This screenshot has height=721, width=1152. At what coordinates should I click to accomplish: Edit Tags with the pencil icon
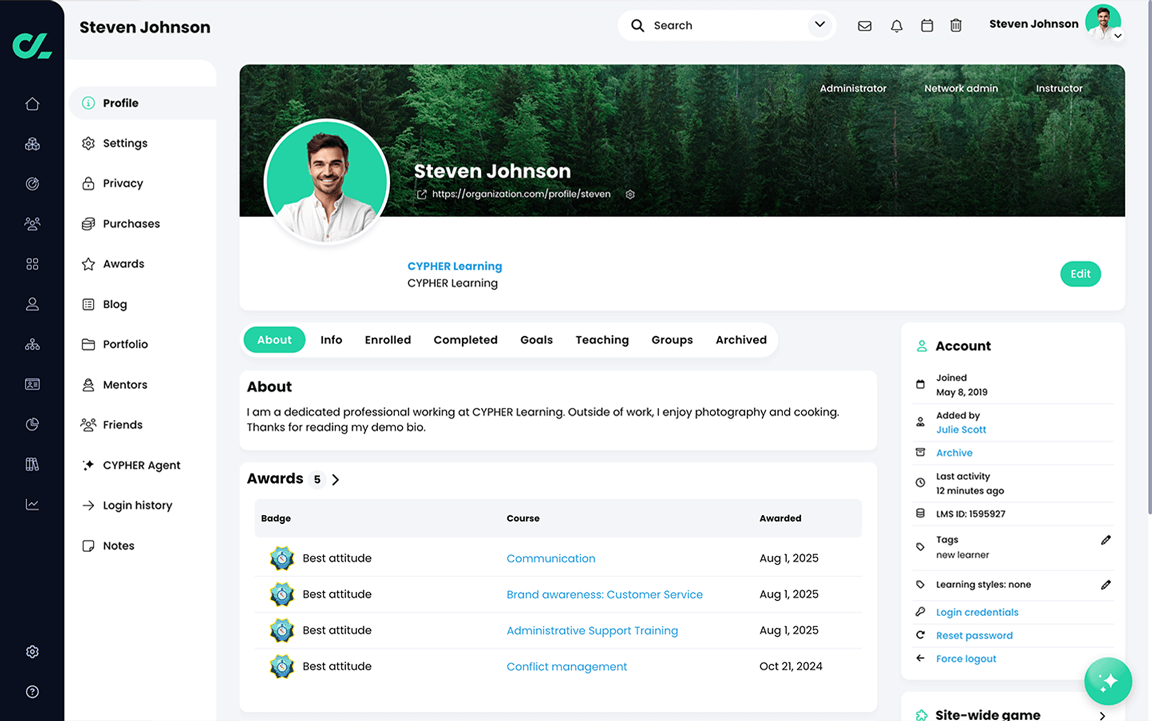point(1106,540)
